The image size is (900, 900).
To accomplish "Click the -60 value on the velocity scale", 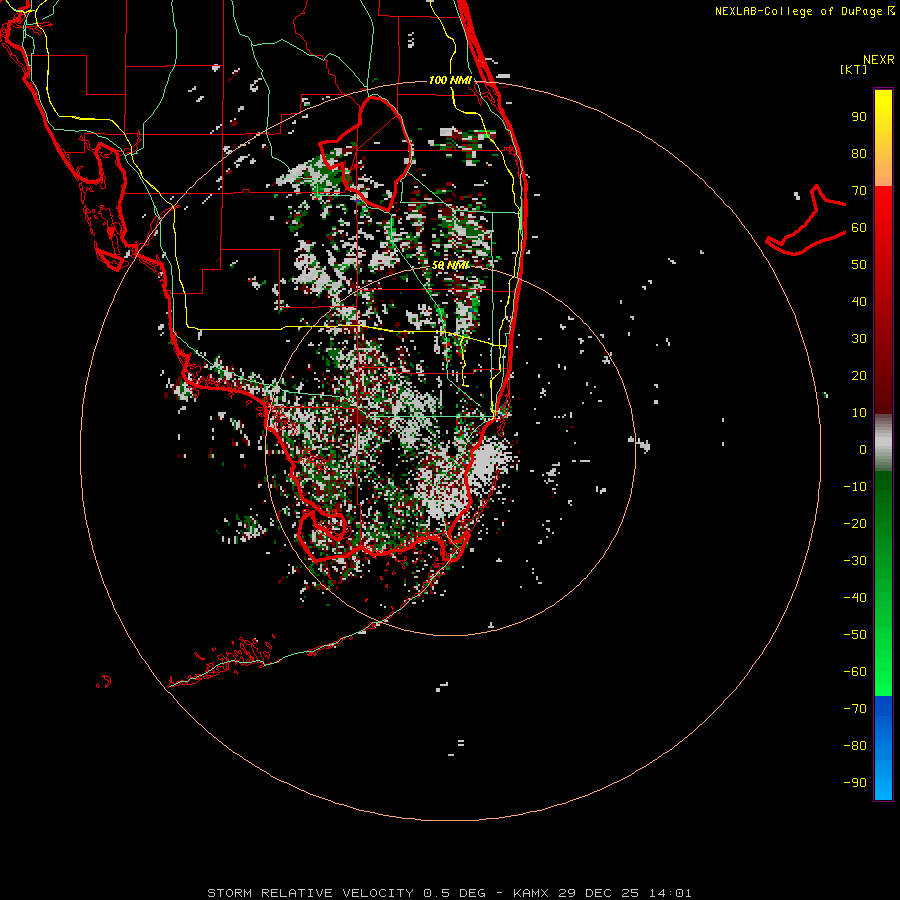I will (x=855, y=672).
